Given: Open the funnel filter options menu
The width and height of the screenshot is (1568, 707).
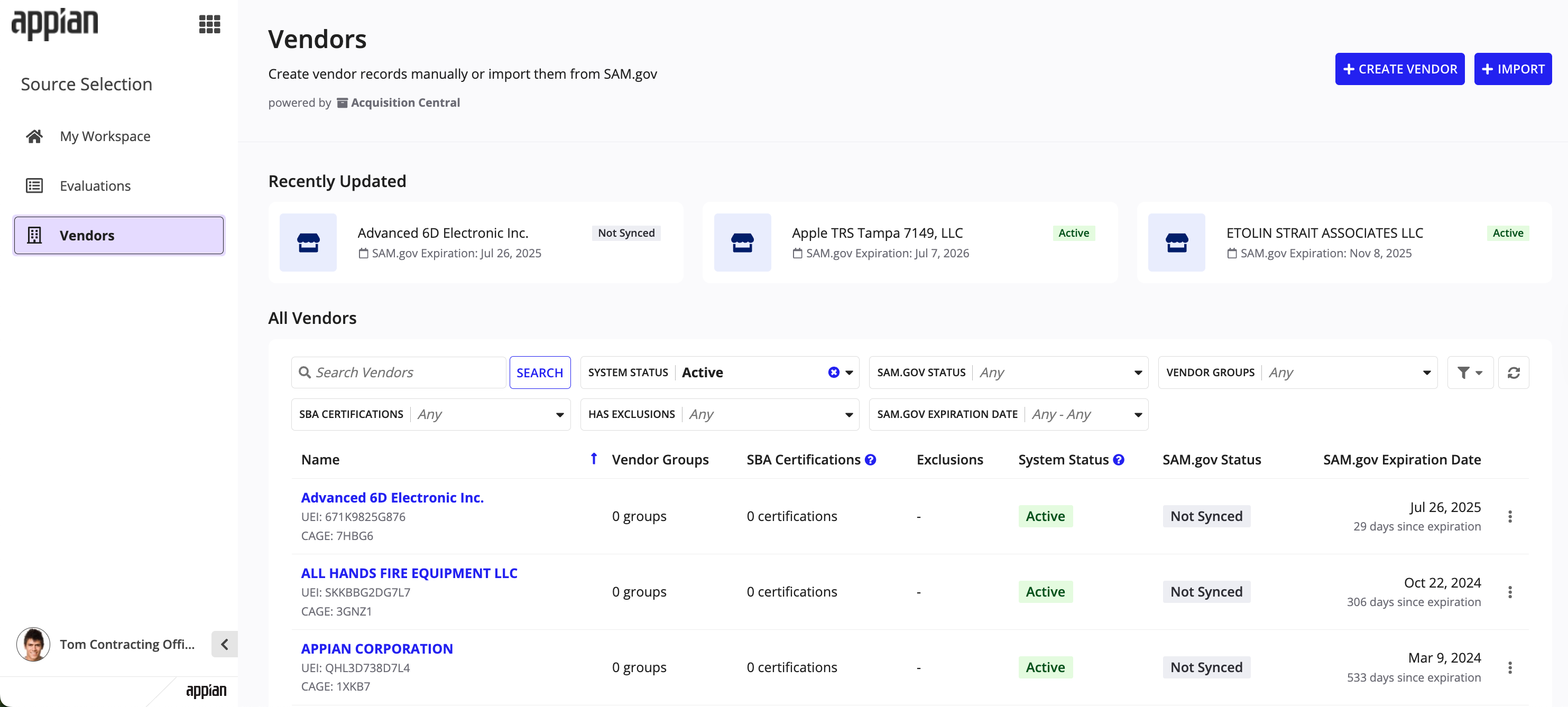Looking at the screenshot, I should (x=1469, y=373).
